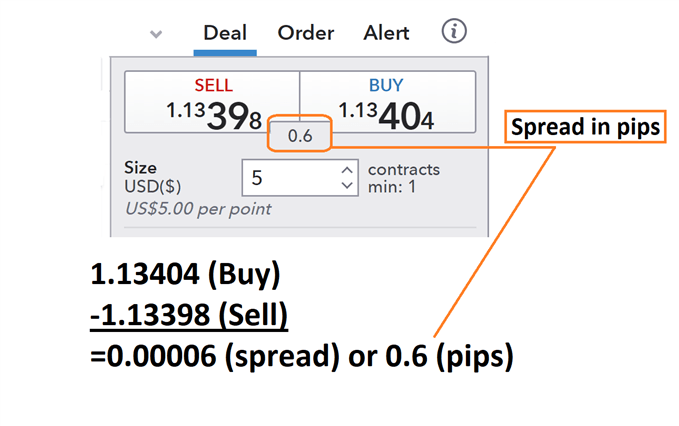Open the Order tab
This screenshot has height=426, width=679.
(306, 33)
